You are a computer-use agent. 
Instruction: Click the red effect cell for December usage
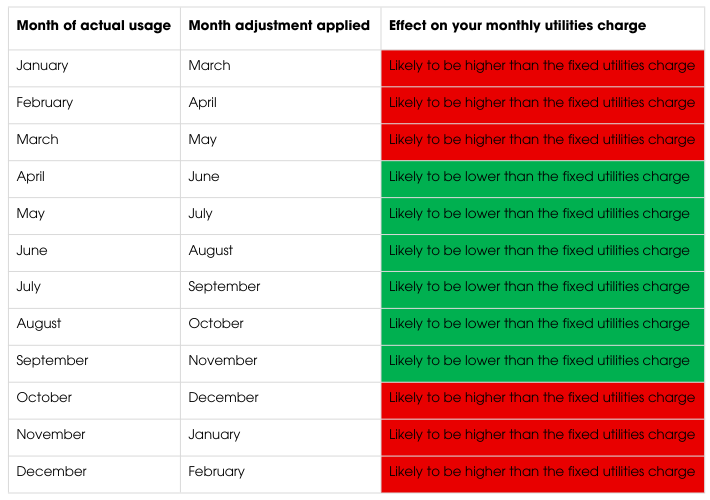pos(542,472)
